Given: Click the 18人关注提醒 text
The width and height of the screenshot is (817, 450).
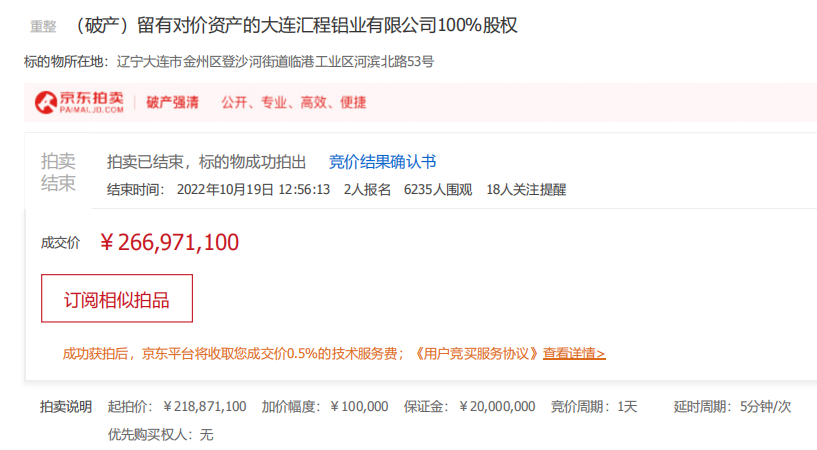Looking at the screenshot, I should pos(526,189).
